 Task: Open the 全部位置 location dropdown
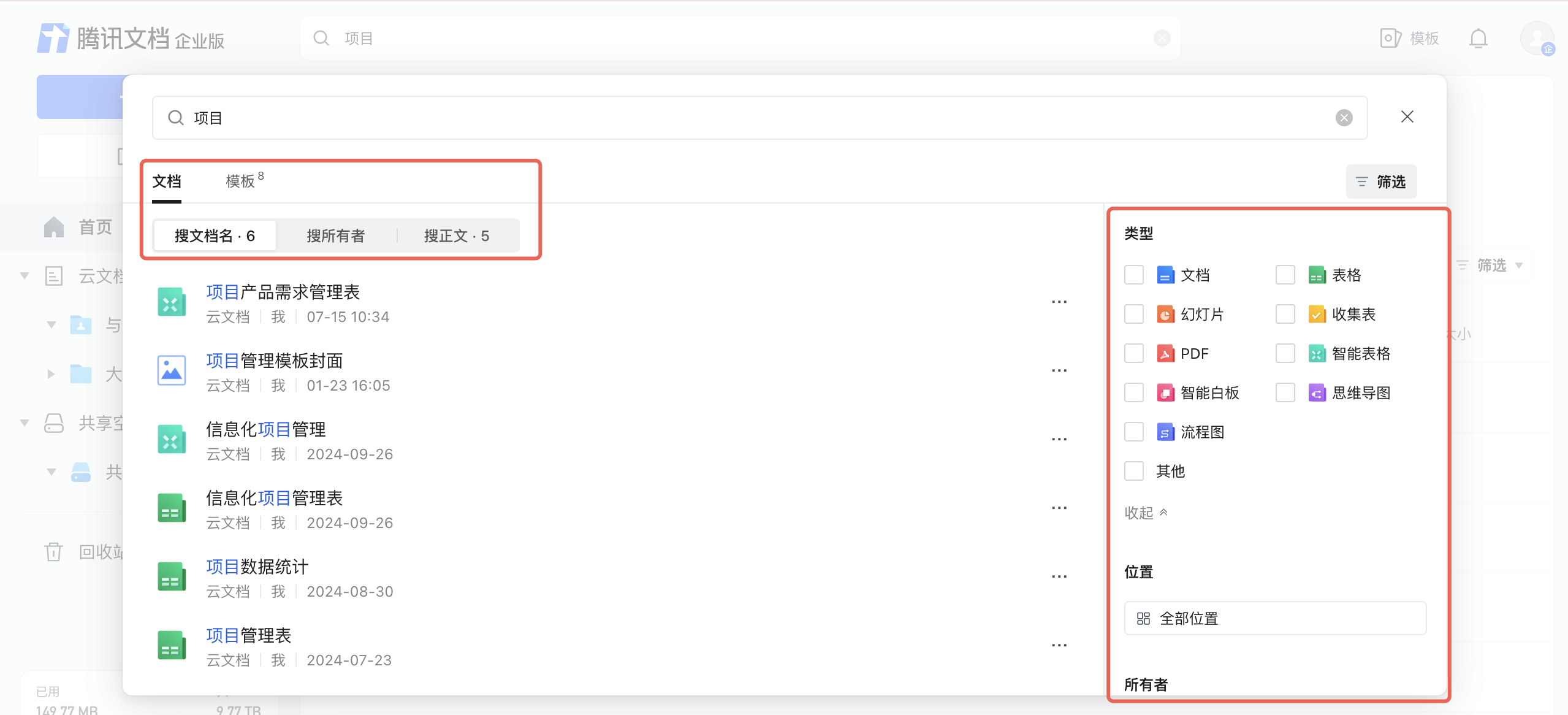(x=1274, y=618)
